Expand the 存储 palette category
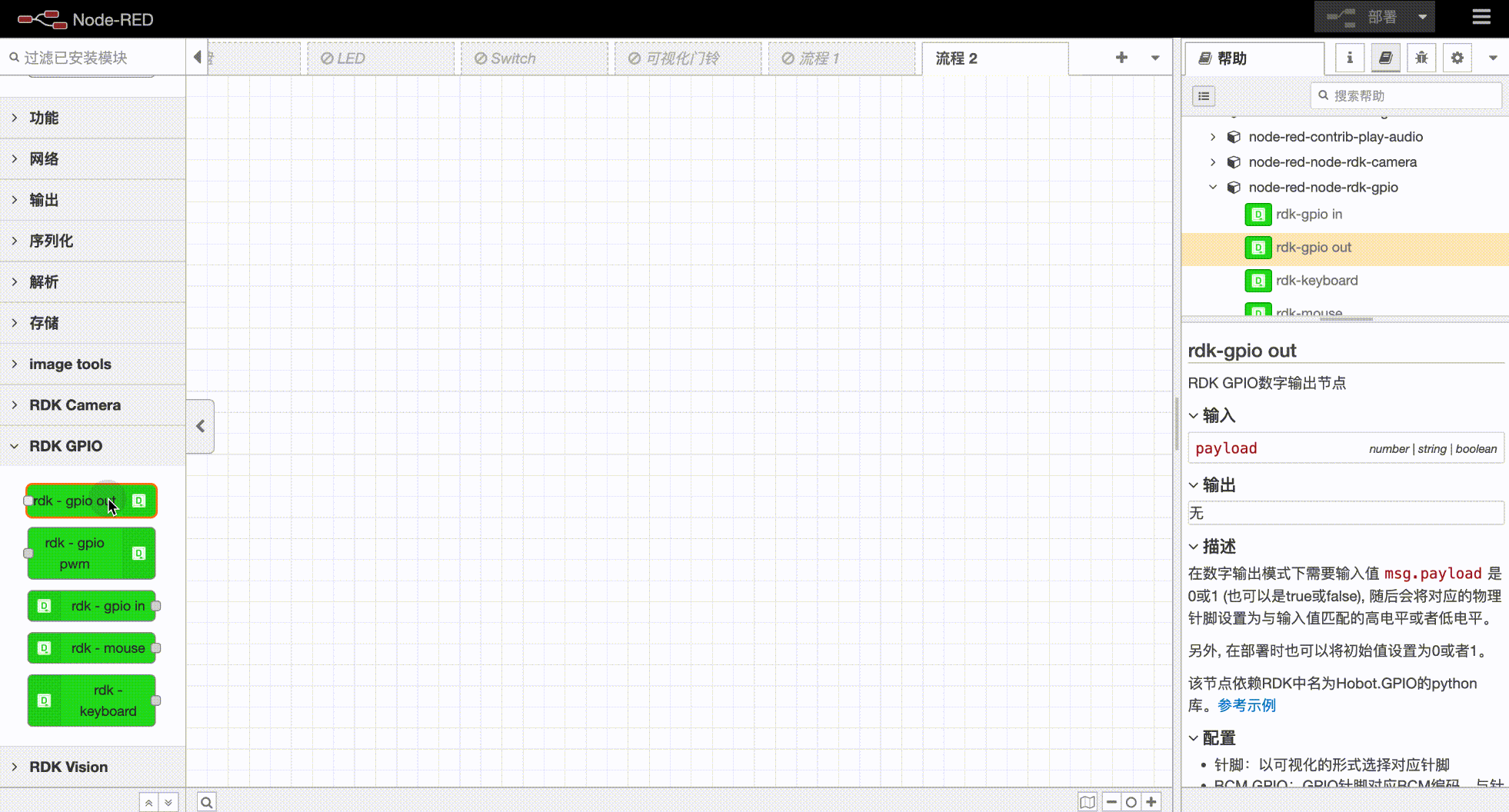The image size is (1509, 812). coord(92,323)
